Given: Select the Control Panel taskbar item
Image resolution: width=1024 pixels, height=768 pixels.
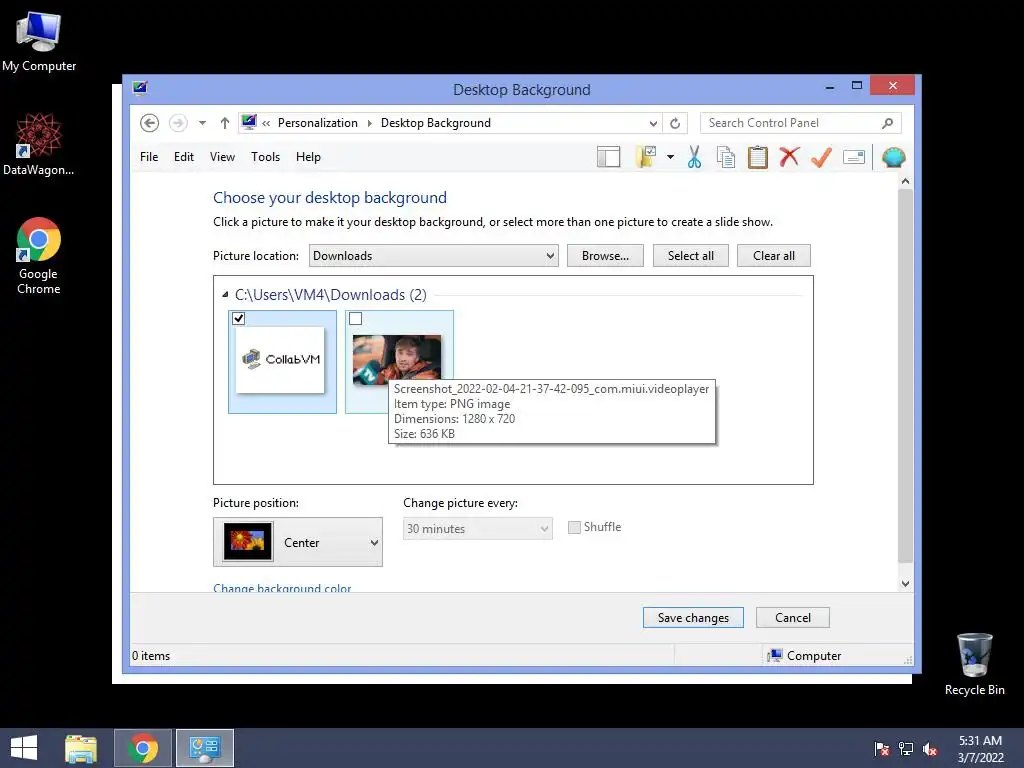Looking at the screenshot, I should [205, 748].
